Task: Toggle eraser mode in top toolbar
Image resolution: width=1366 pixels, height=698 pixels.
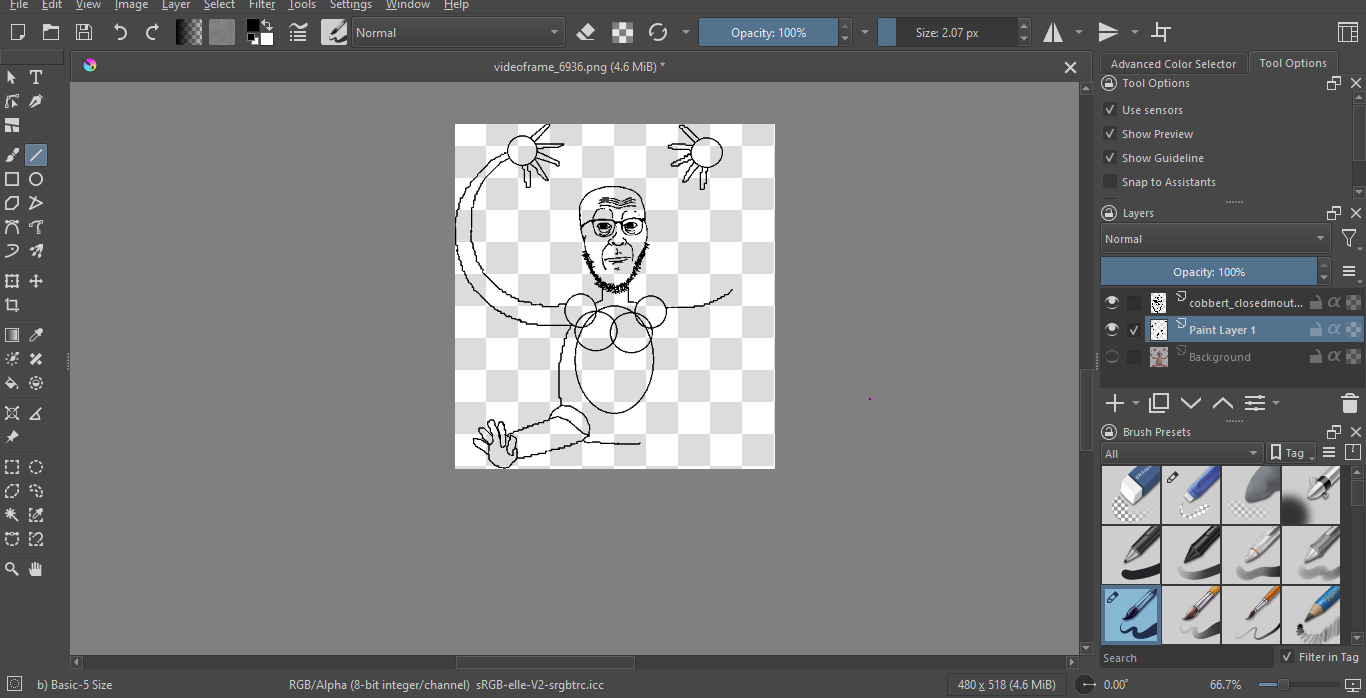Action: tap(587, 32)
